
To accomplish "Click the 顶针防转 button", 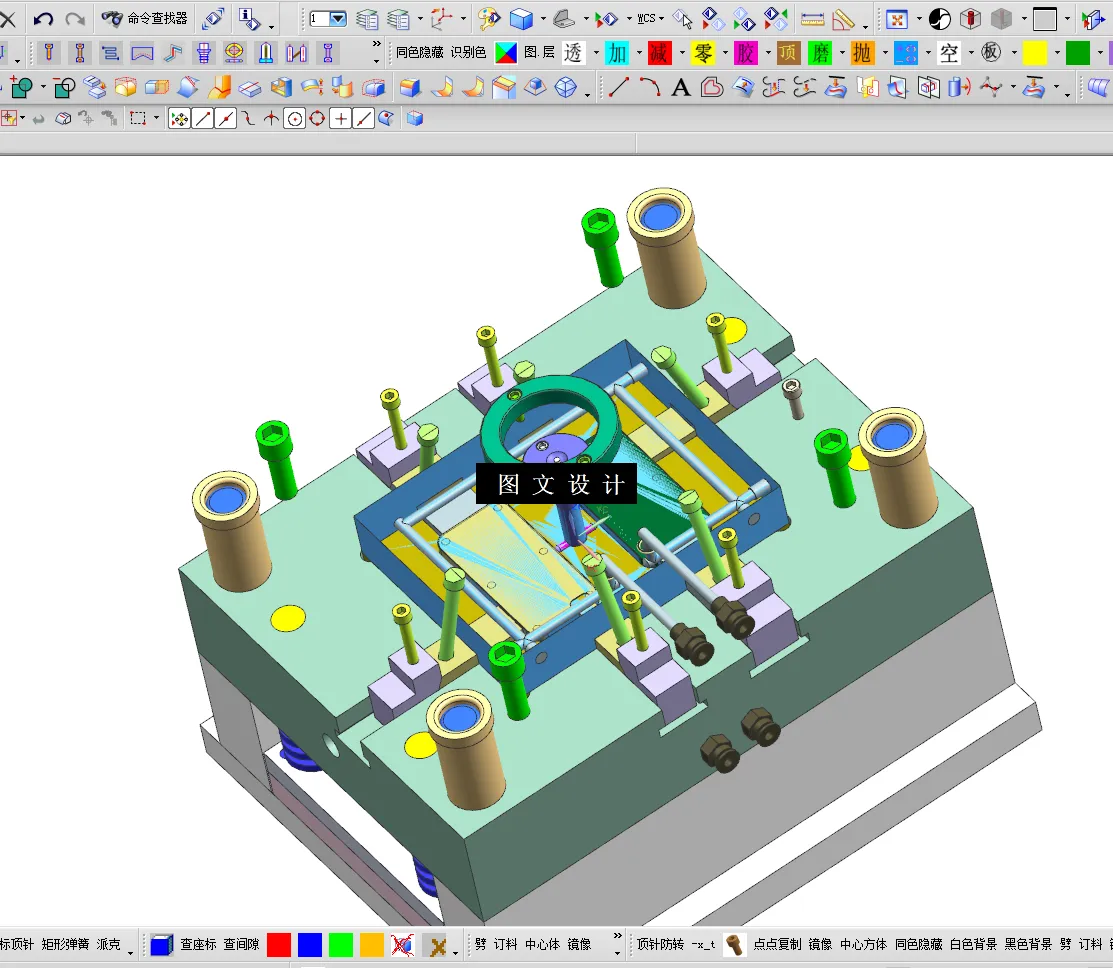I will tap(660, 944).
